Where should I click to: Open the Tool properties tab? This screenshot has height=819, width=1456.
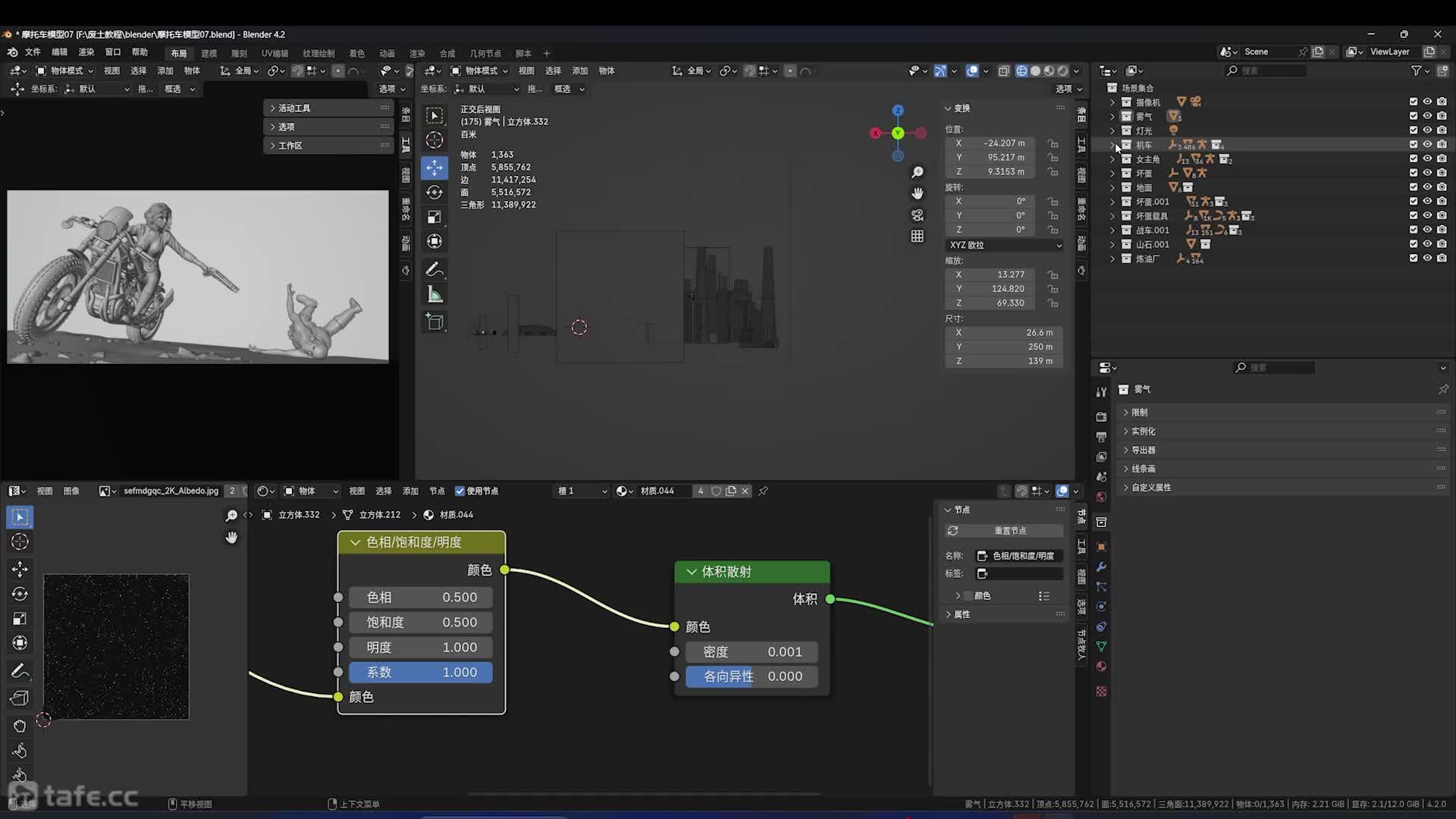1101,392
